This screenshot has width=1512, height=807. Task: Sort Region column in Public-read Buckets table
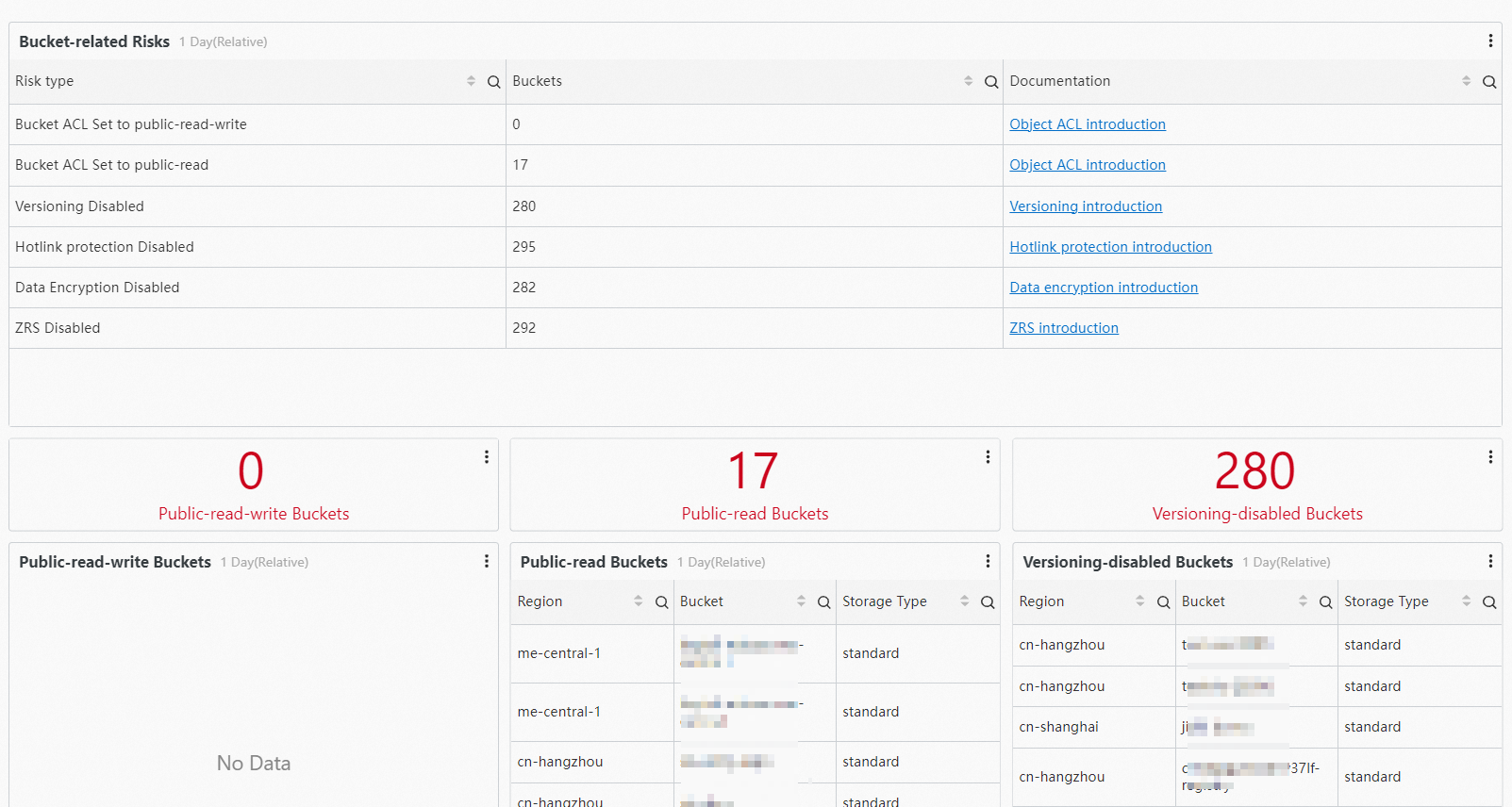point(638,601)
